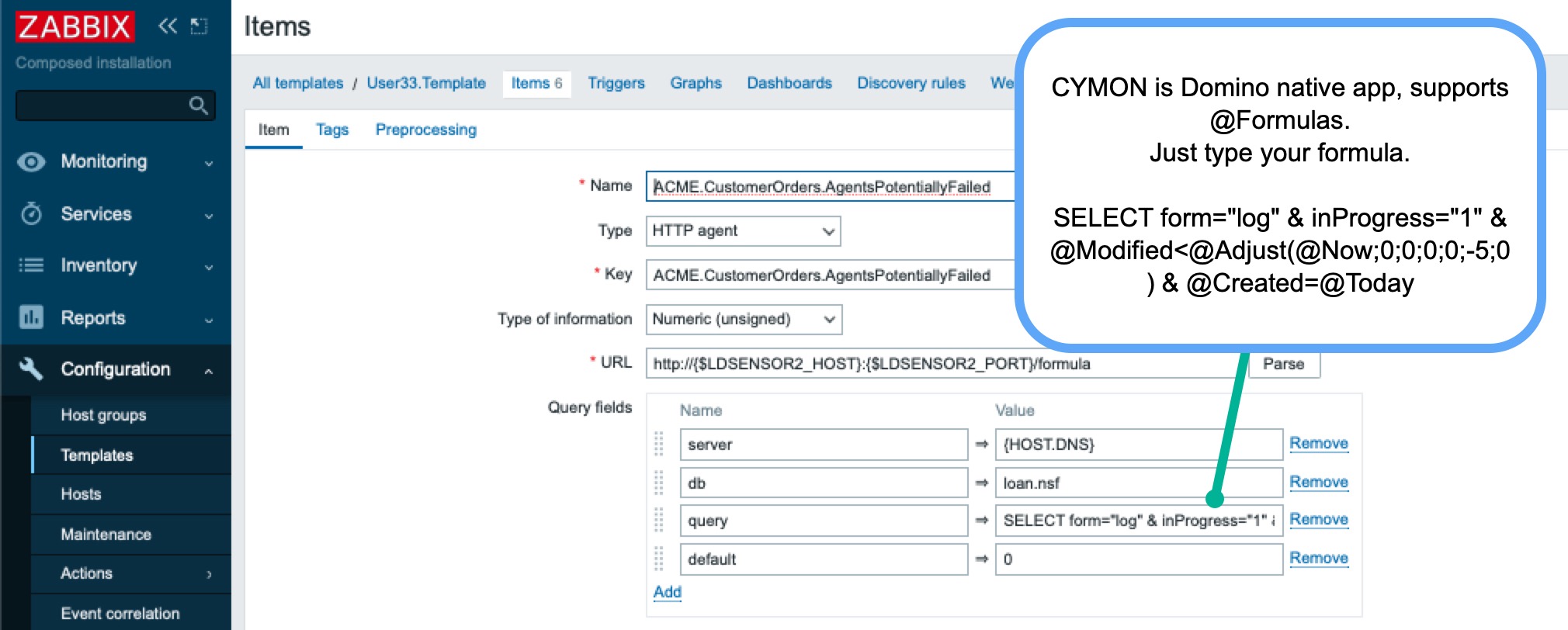Open the Graphs section
1568x630 pixels.
click(696, 83)
